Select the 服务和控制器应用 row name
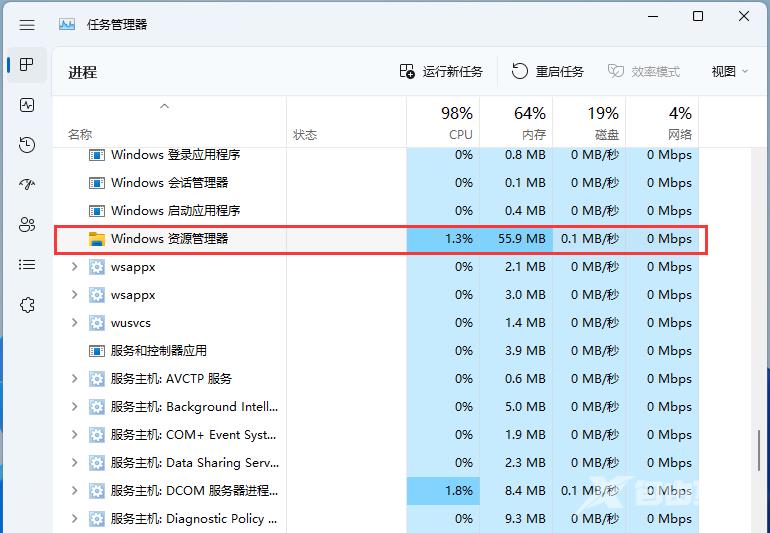Image resolution: width=770 pixels, height=533 pixels. pos(159,351)
